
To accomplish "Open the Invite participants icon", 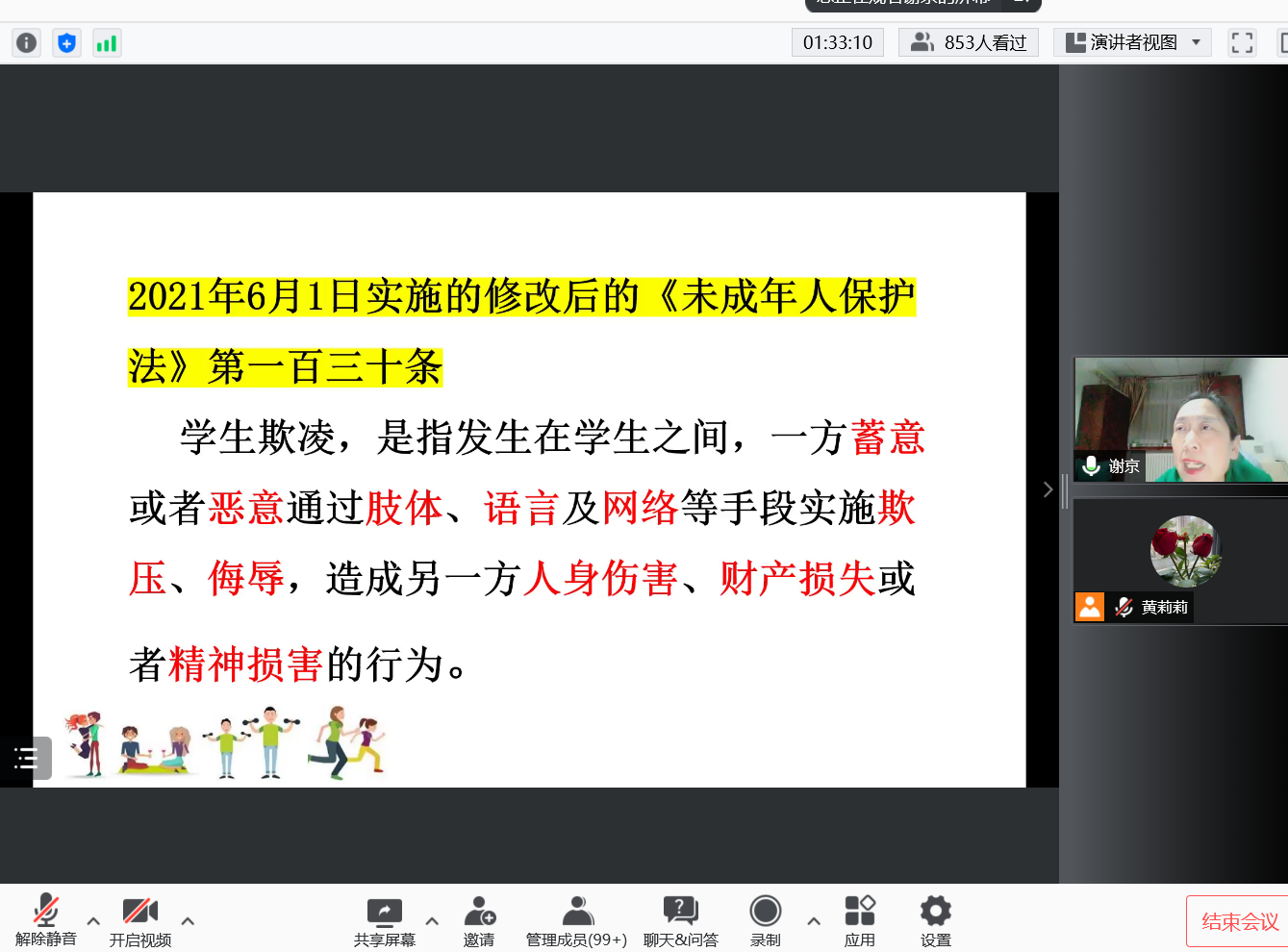I will pos(479,920).
